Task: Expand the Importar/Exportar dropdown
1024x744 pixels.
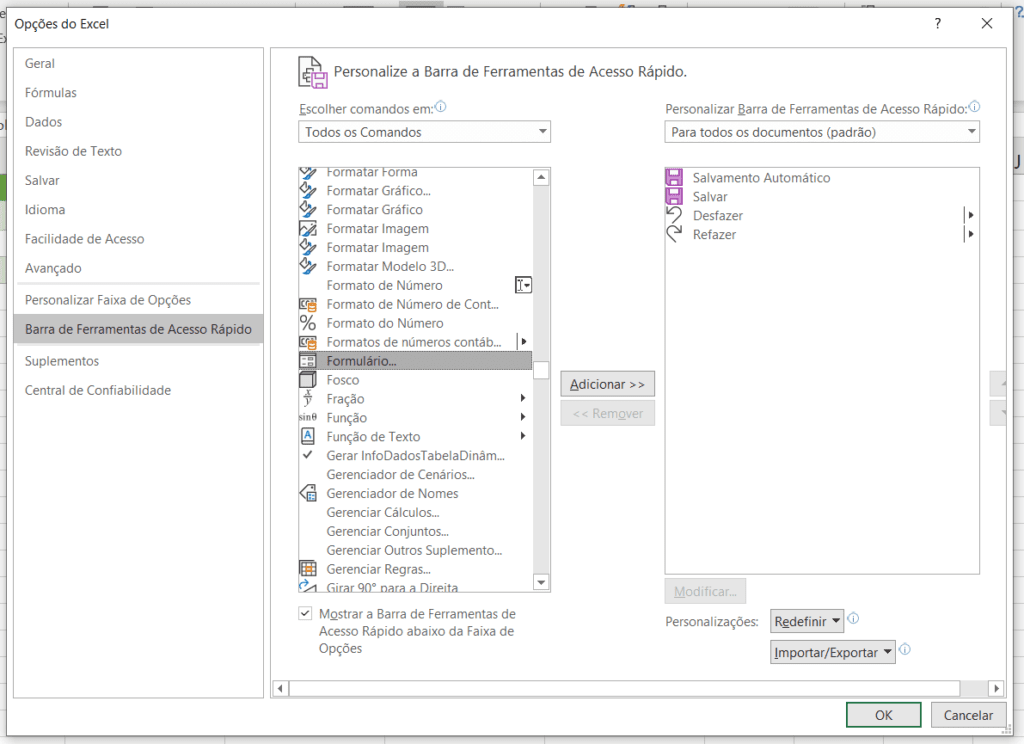Action: coord(832,652)
